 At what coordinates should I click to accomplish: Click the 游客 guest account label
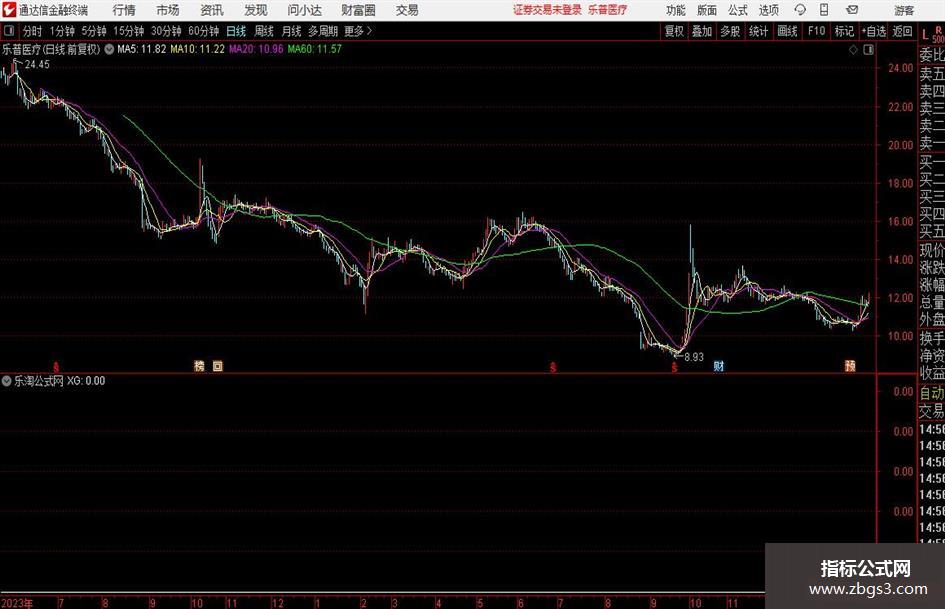904,10
